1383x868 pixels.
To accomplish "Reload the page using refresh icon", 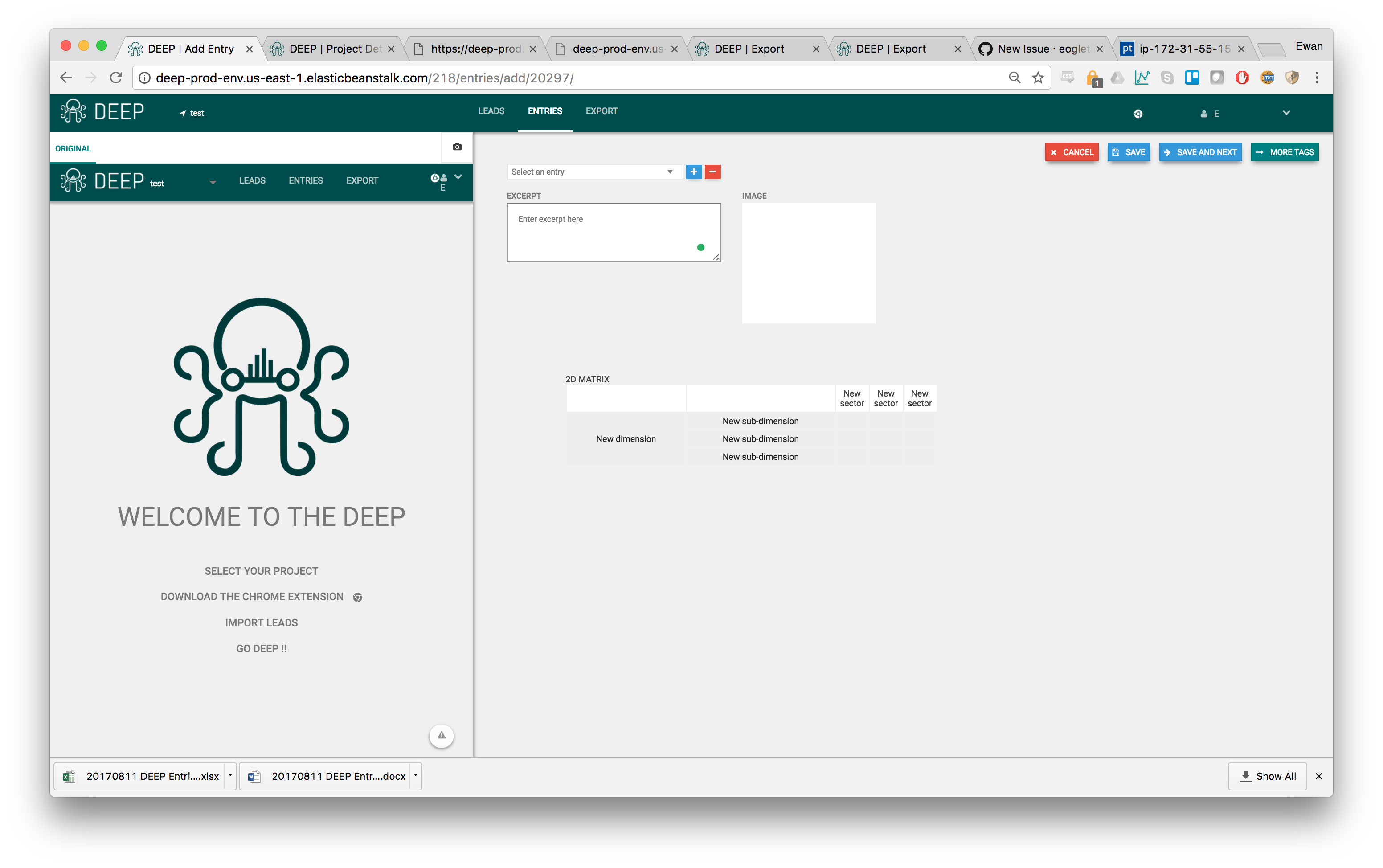I will click(x=116, y=78).
